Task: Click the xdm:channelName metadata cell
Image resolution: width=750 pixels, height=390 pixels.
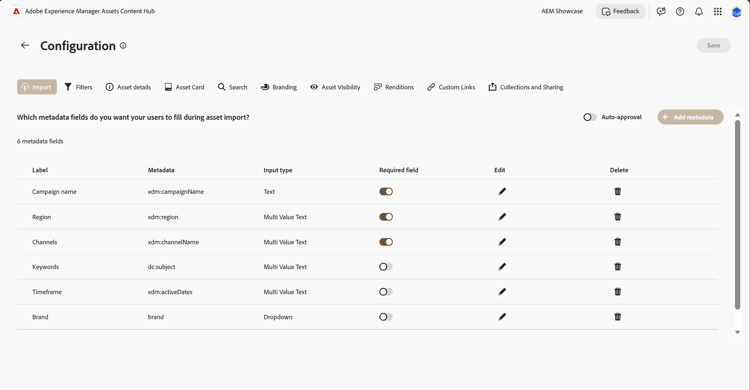Action: 173,242
